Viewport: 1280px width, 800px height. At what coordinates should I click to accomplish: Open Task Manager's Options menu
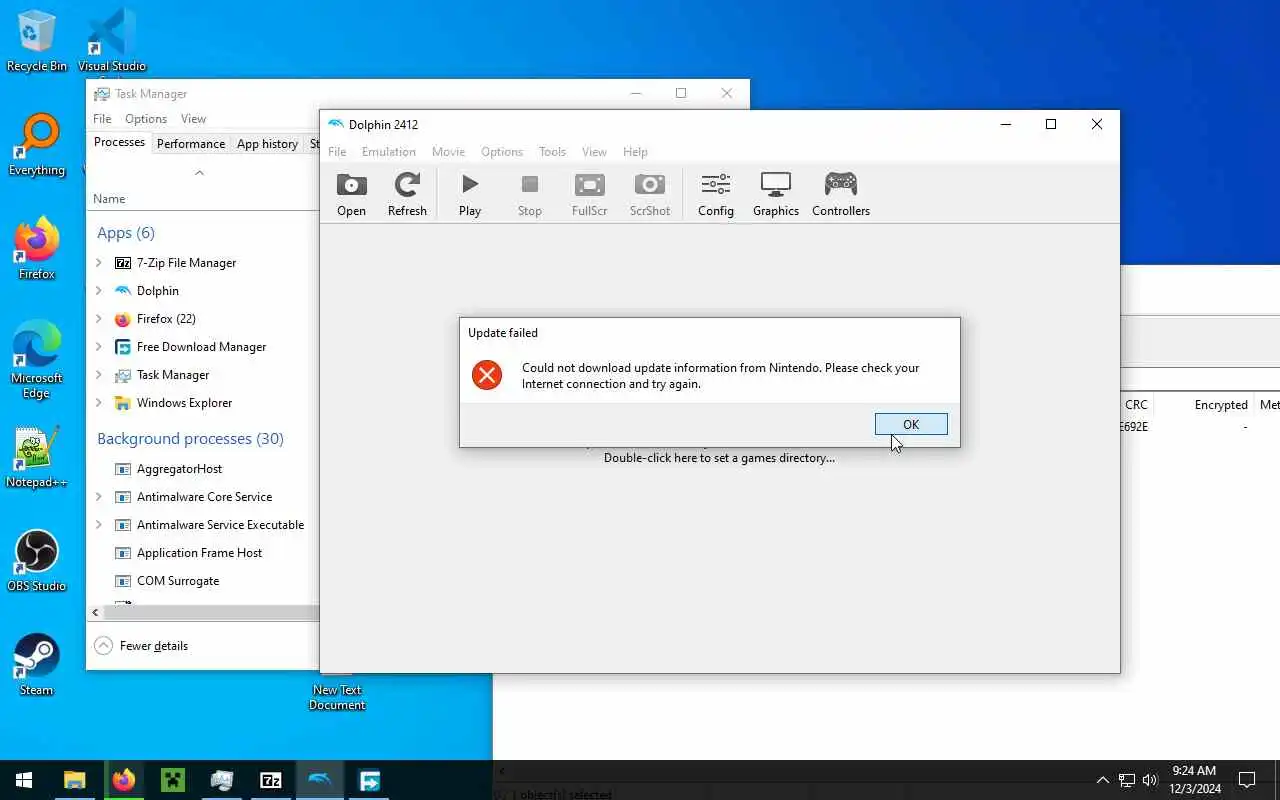click(x=146, y=119)
